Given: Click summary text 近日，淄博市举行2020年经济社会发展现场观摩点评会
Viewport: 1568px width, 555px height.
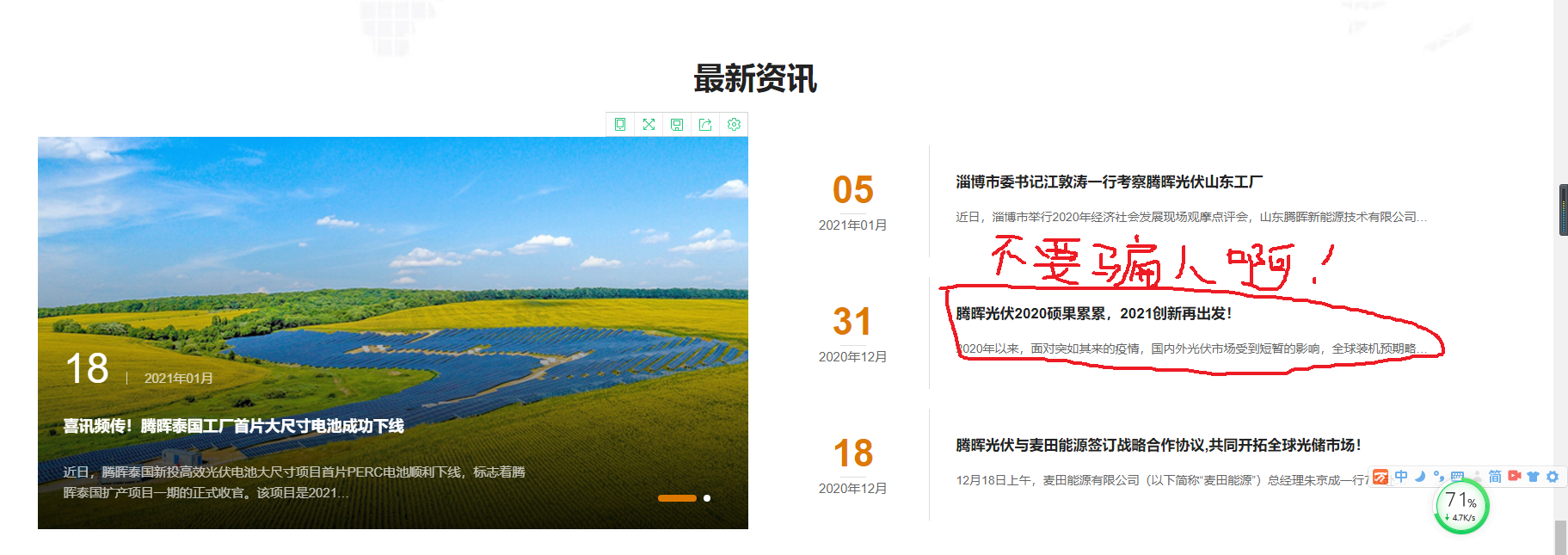Looking at the screenshot, I should (1191, 217).
